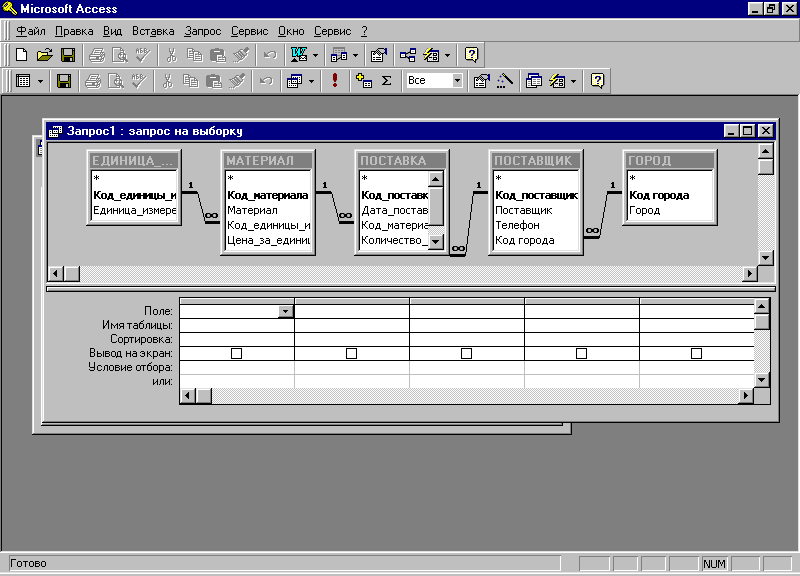The width and height of the screenshot is (800, 576).
Task: Click Print icon in the database toolbar
Action: click(97, 55)
